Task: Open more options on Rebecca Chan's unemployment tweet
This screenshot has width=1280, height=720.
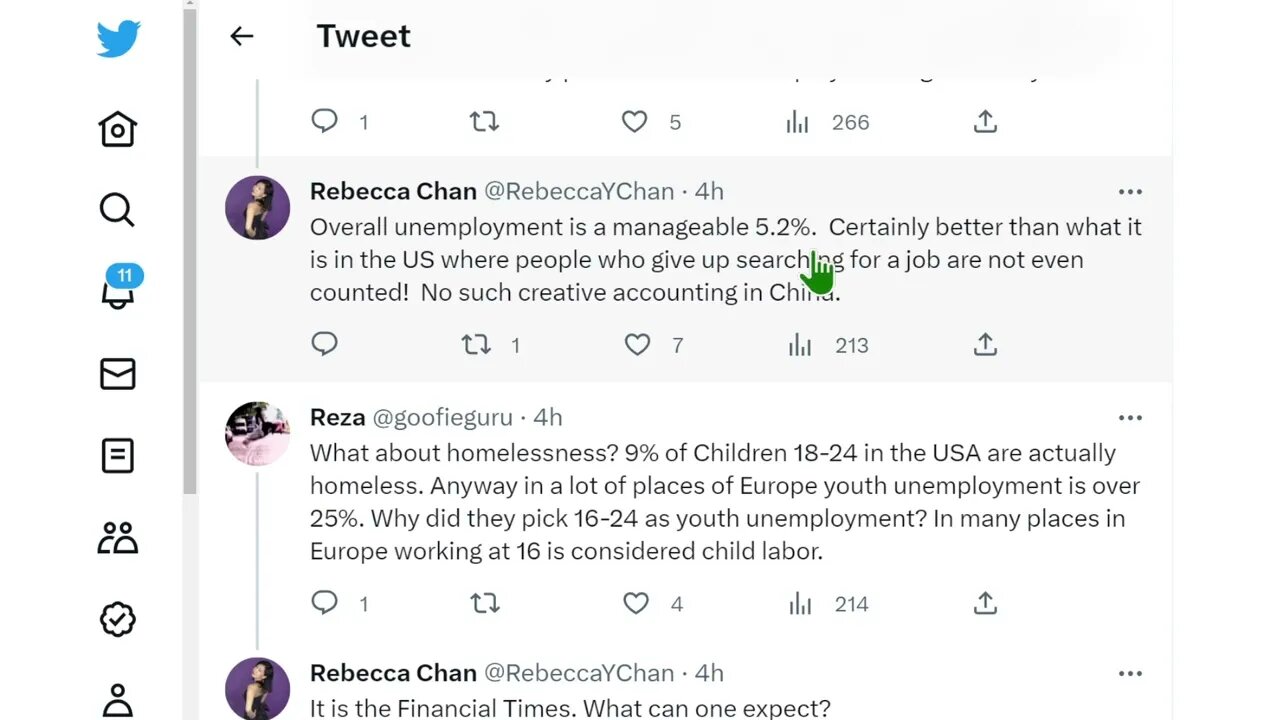Action: coord(1130,192)
